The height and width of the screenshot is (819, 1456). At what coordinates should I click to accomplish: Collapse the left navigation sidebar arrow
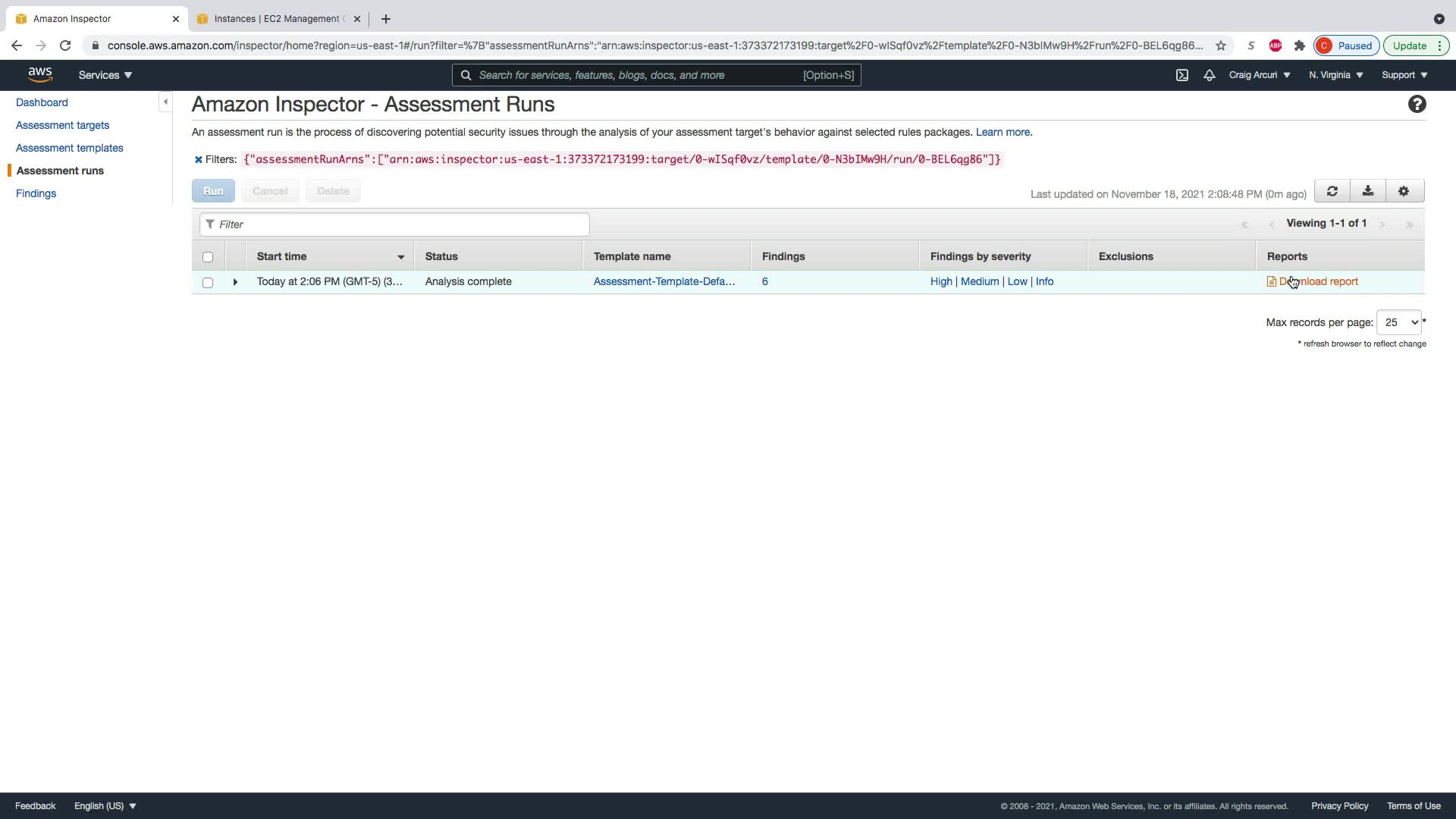click(165, 102)
